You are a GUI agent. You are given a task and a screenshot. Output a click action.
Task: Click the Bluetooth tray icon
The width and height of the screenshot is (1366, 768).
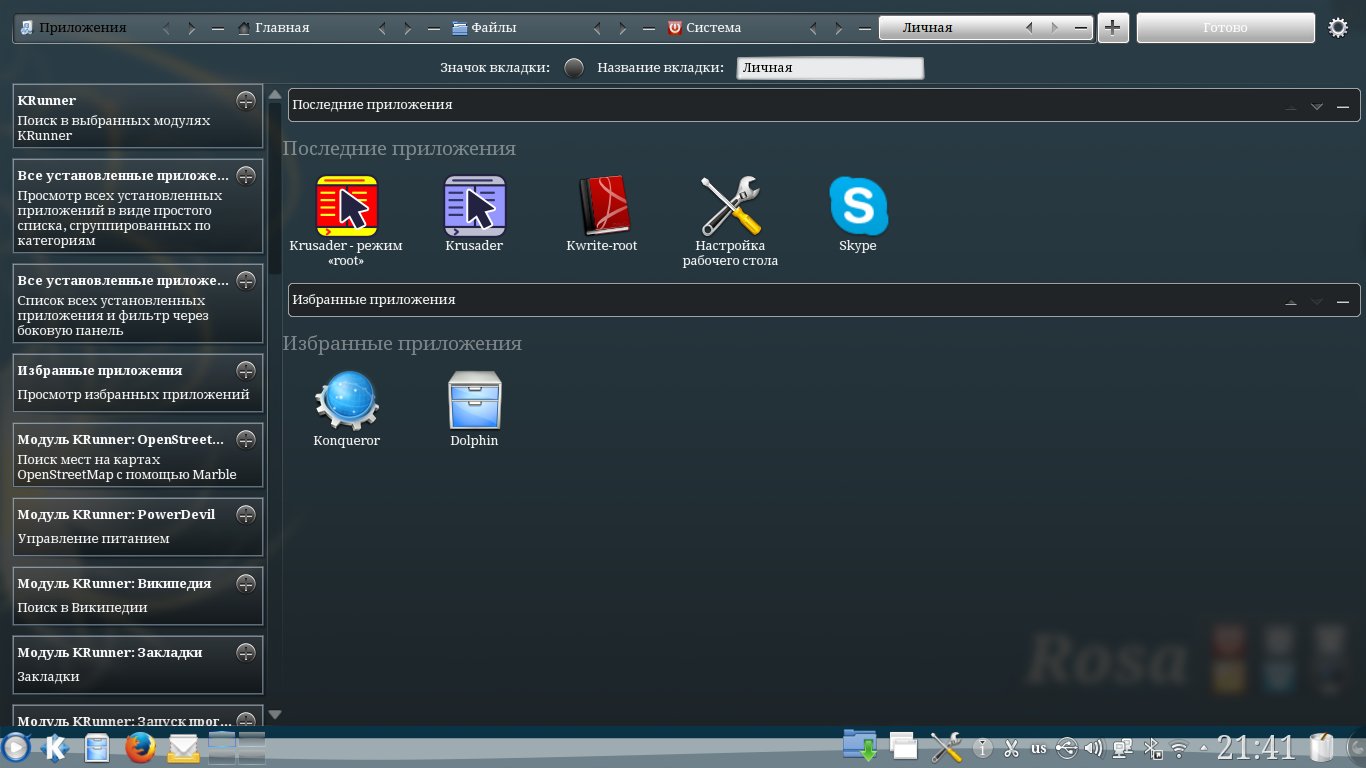(1152, 747)
